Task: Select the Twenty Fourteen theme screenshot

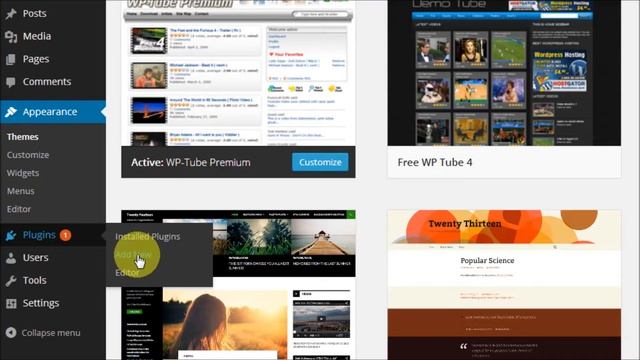Action: click(x=238, y=285)
